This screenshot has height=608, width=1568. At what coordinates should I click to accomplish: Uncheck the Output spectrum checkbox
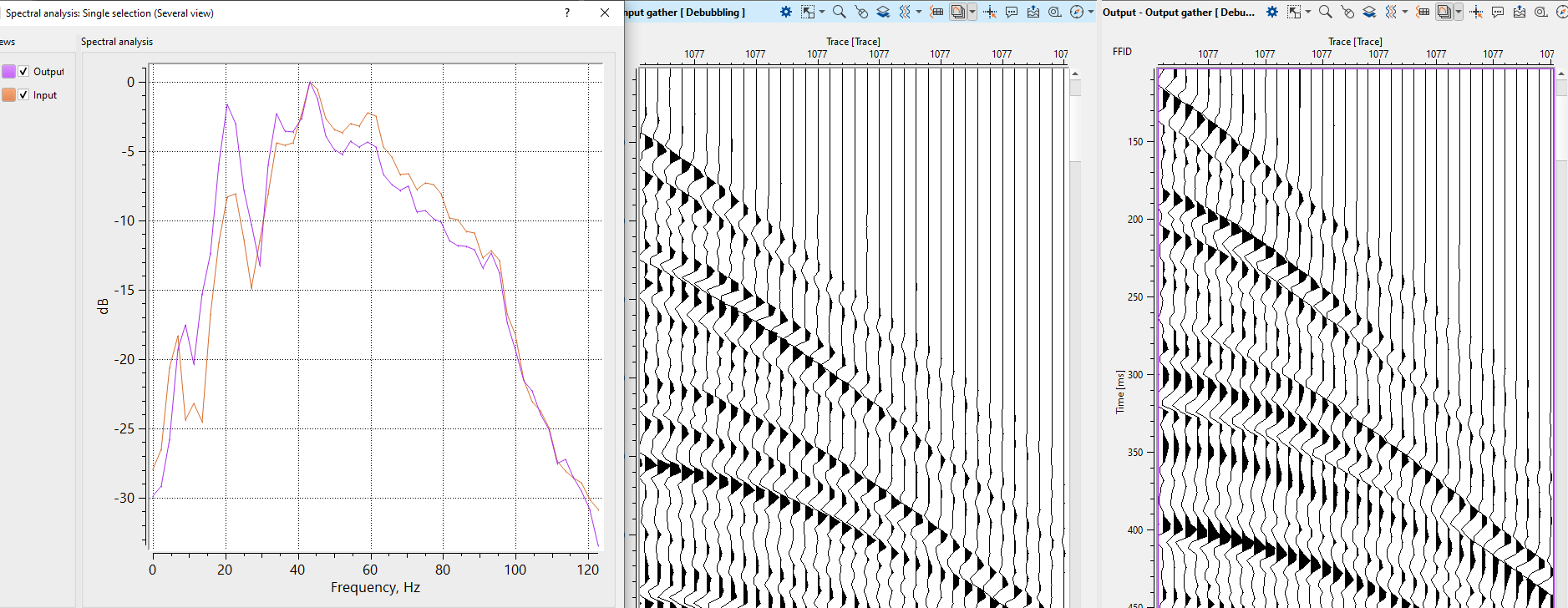pyautogui.click(x=23, y=72)
